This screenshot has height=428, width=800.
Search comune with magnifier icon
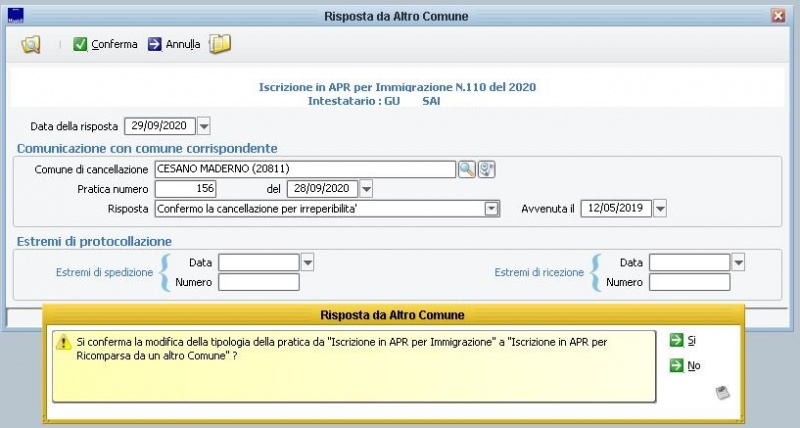[466, 169]
